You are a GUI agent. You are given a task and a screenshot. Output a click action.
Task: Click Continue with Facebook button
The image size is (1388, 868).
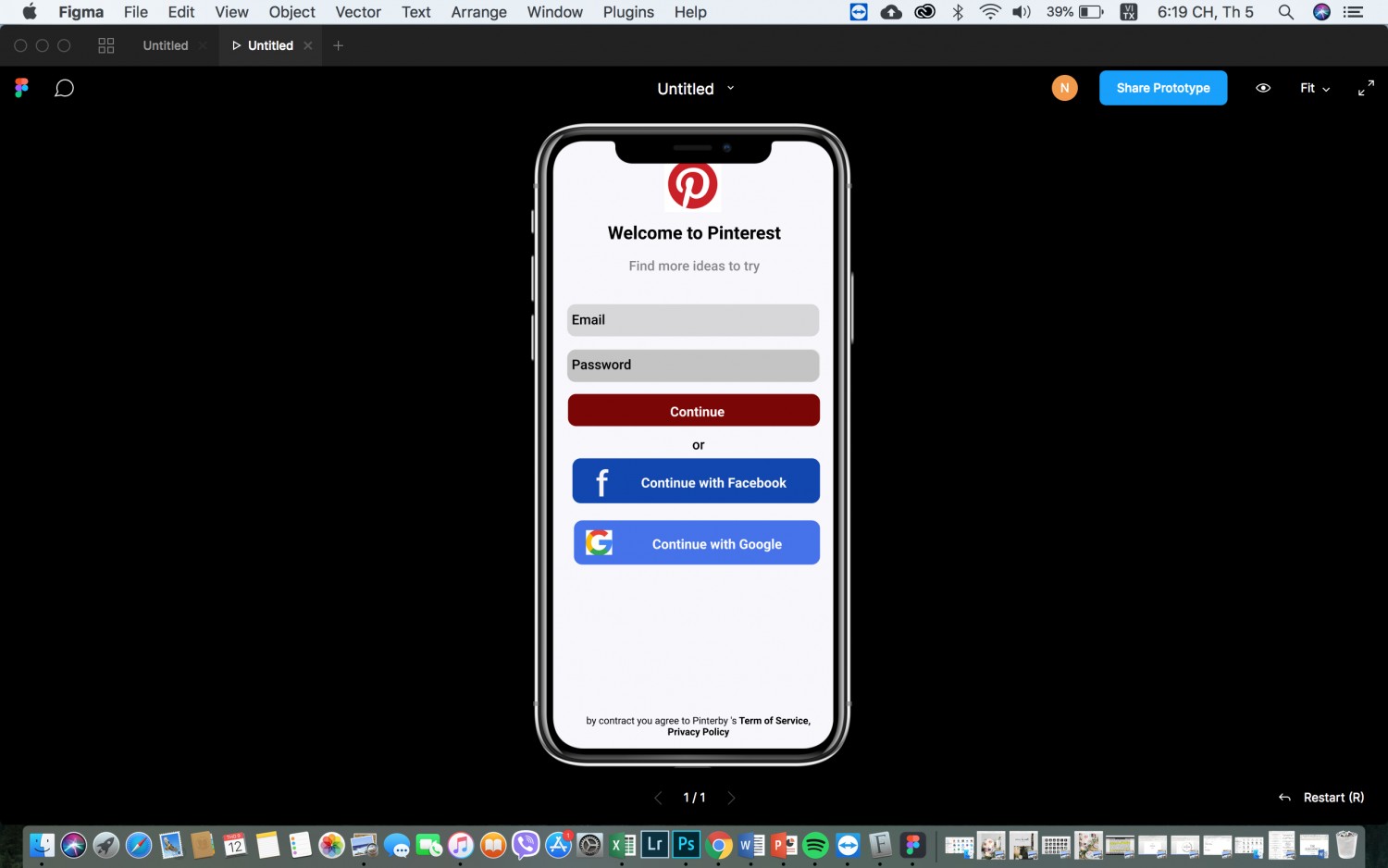point(696,481)
